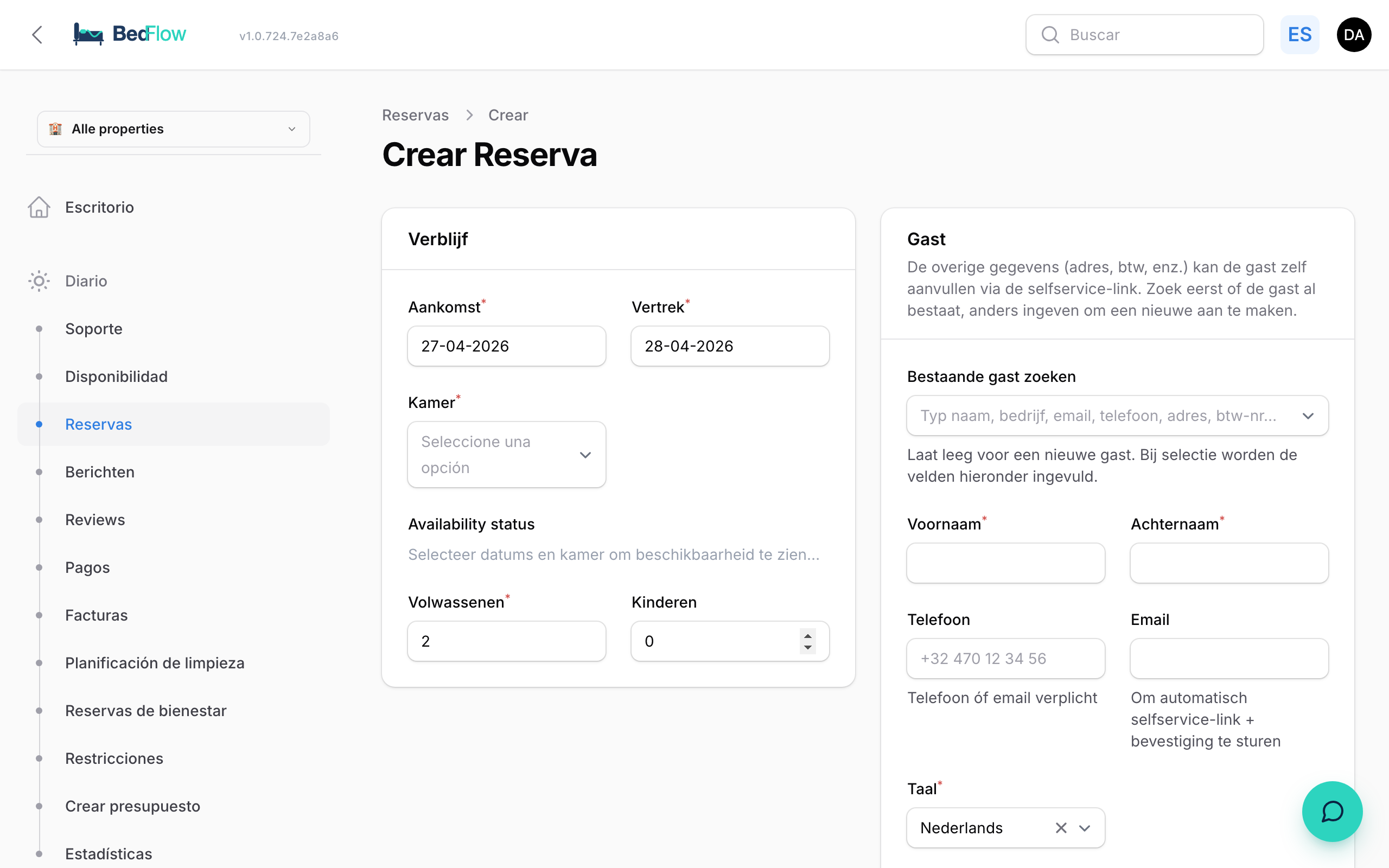Click the Achternaam input field
Viewport: 1389px width, 868px height.
point(1229,563)
